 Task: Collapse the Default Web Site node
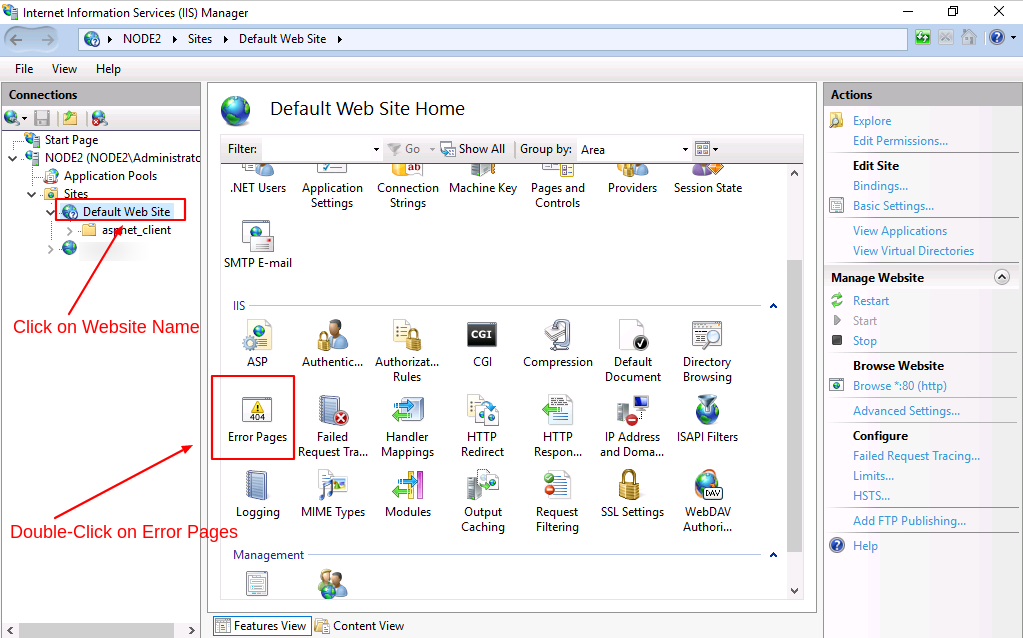pyautogui.click(x=50, y=212)
